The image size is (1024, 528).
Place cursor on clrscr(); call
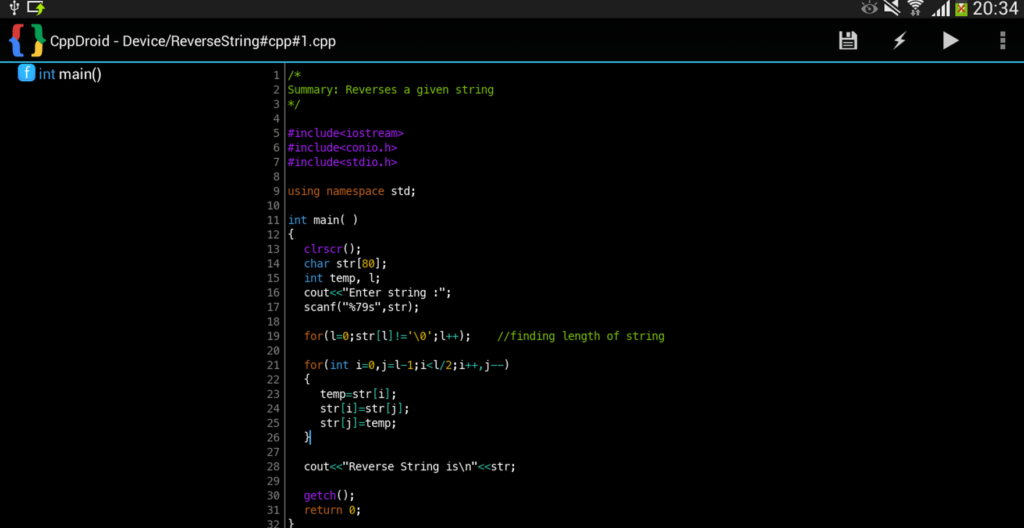coord(332,248)
